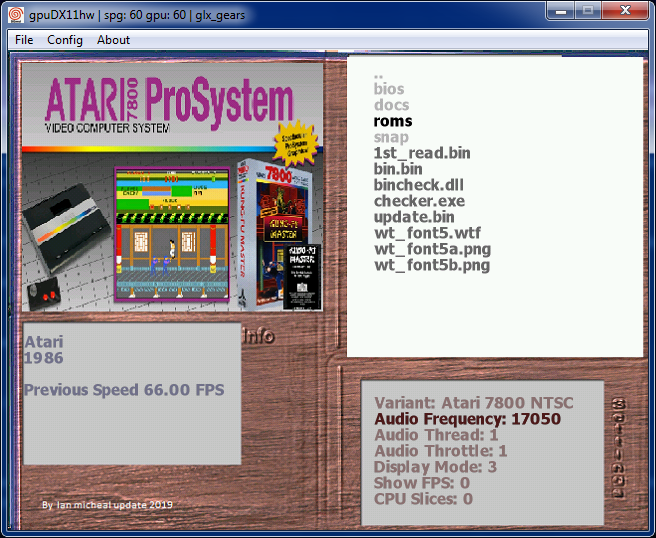Select the 'docs' folder entry
This screenshot has width=656, height=538.
392,105
